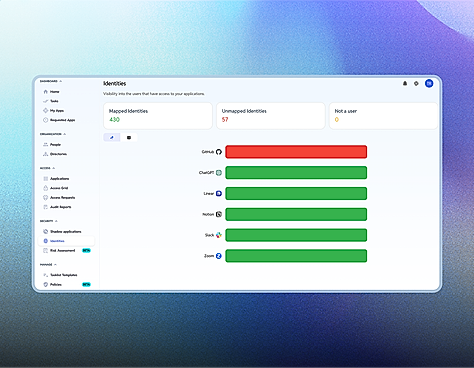
Task: Open the Mapped Identities card
Action: coord(158,116)
